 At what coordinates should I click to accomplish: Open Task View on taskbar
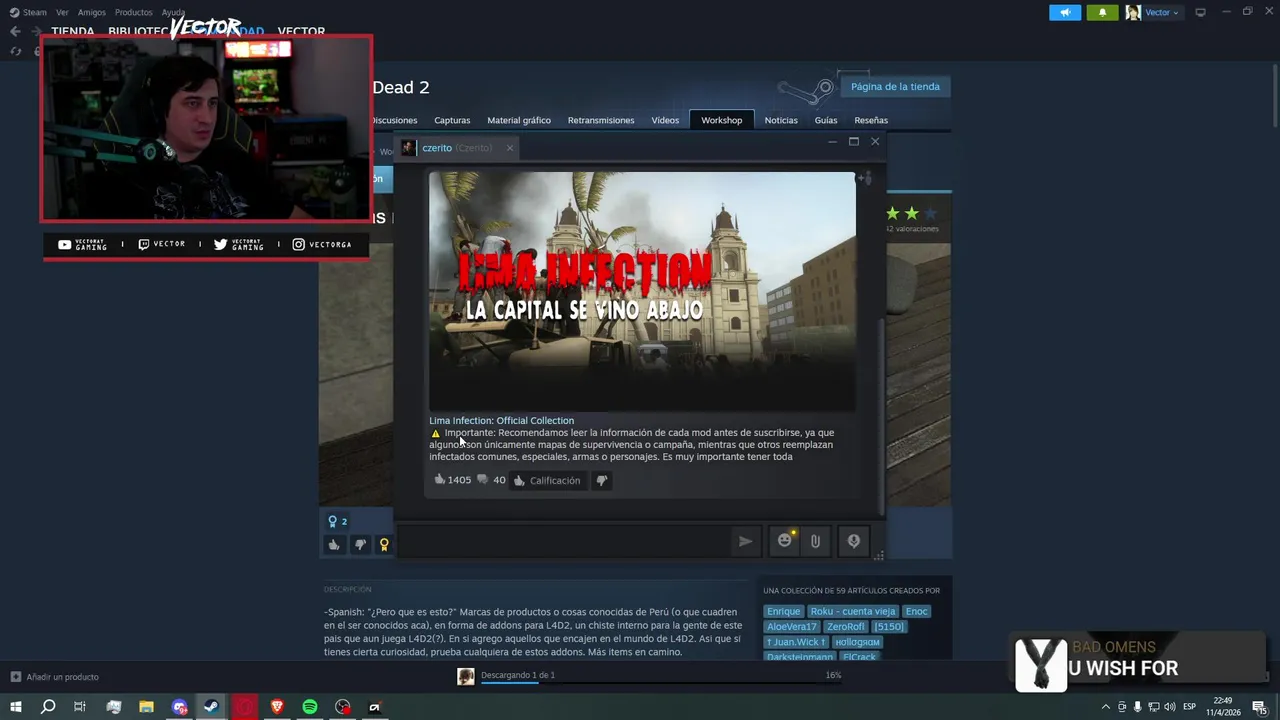80,707
